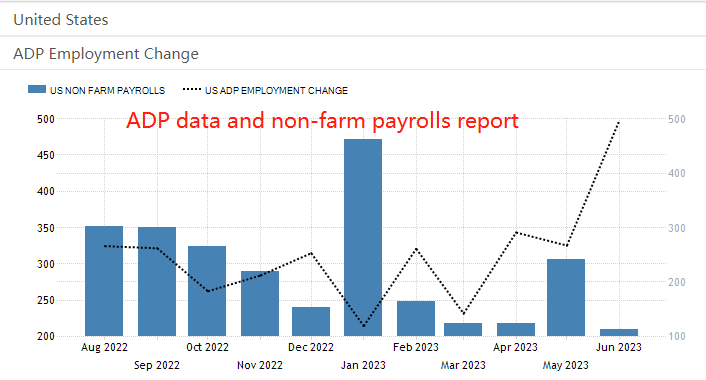Select the Feb 2023 payrolls bar
Screen dimensions: 706x380
416,318
